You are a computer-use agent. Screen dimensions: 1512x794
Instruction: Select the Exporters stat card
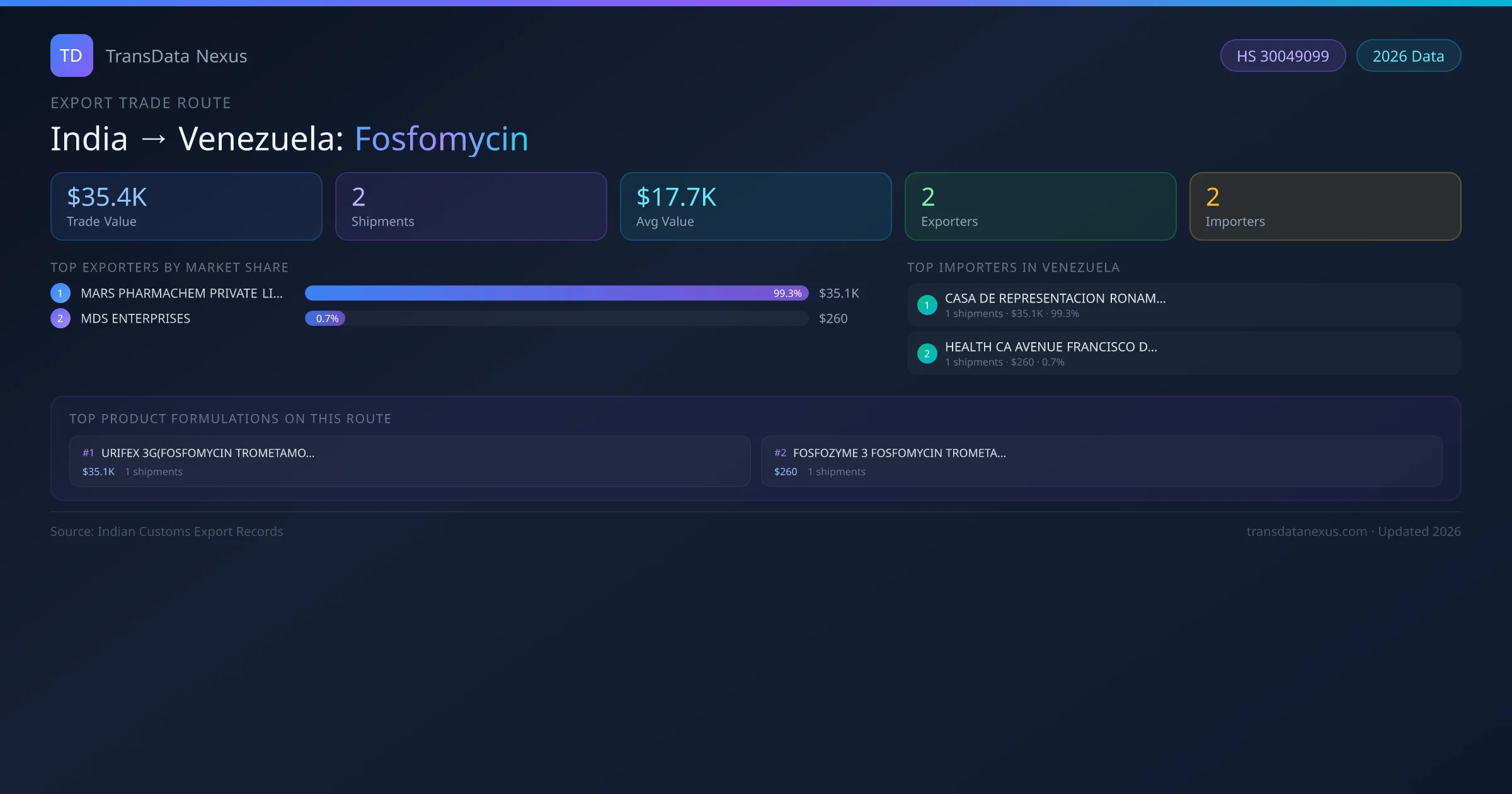click(1040, 207)
